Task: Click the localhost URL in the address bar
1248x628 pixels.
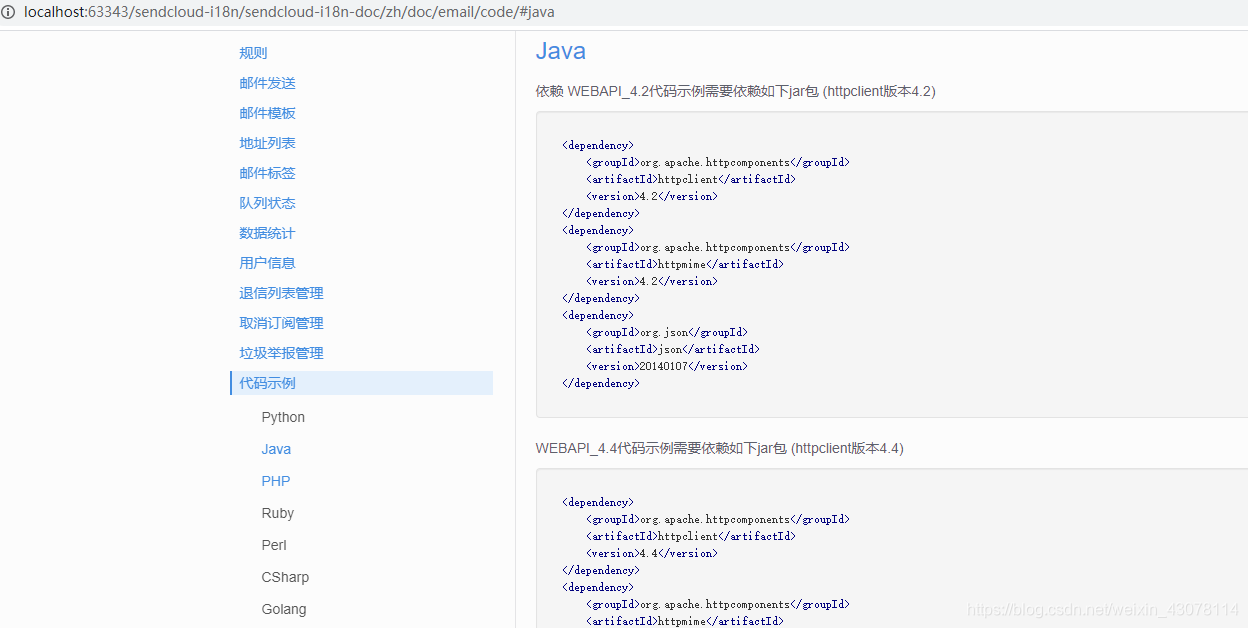Action: [x=289, y=13]
